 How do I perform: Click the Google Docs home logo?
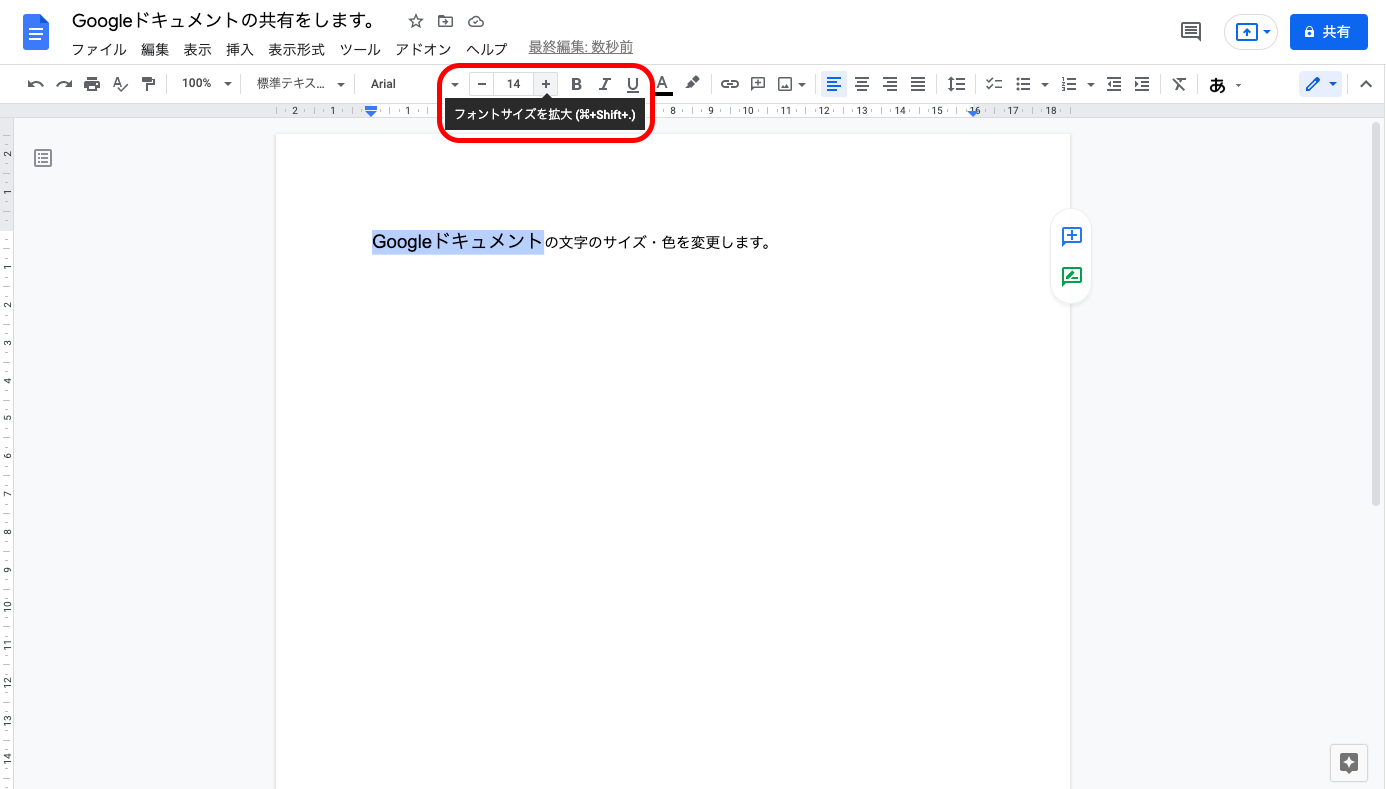(36, 32)
